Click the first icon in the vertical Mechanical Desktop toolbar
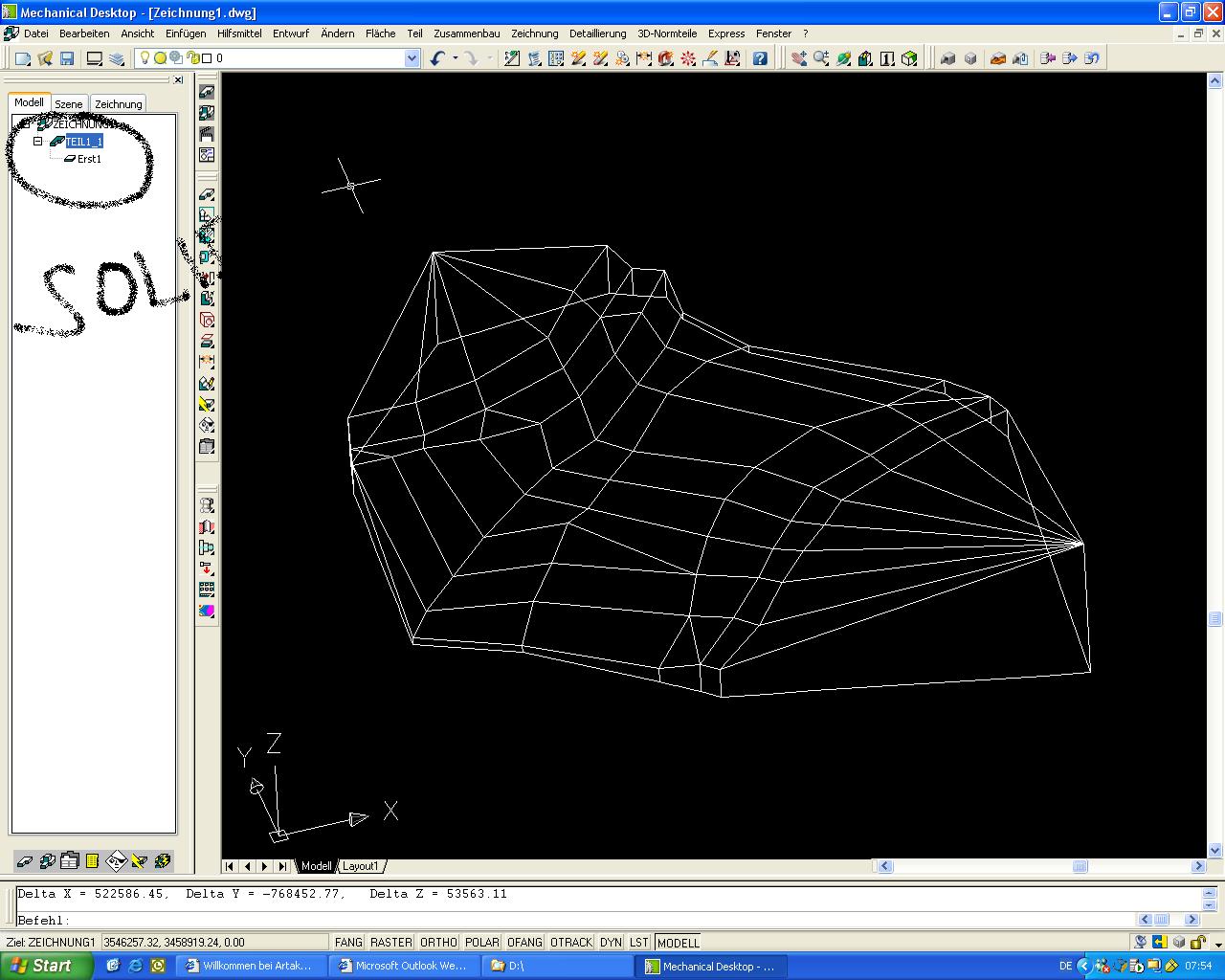 pos(207,92)
